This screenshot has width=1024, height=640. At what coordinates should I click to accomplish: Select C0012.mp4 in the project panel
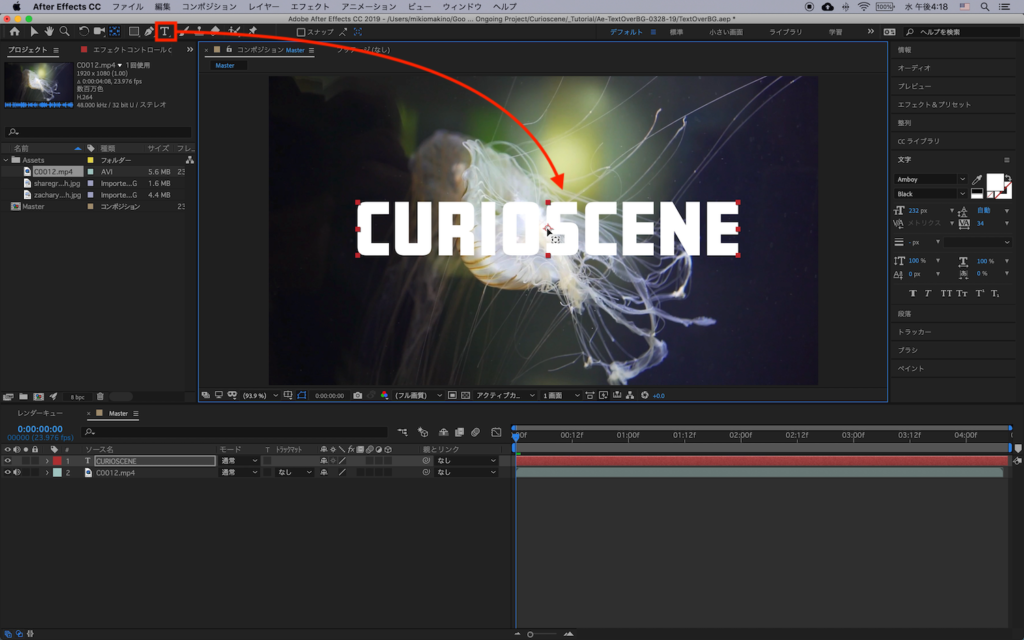point(52,171)
